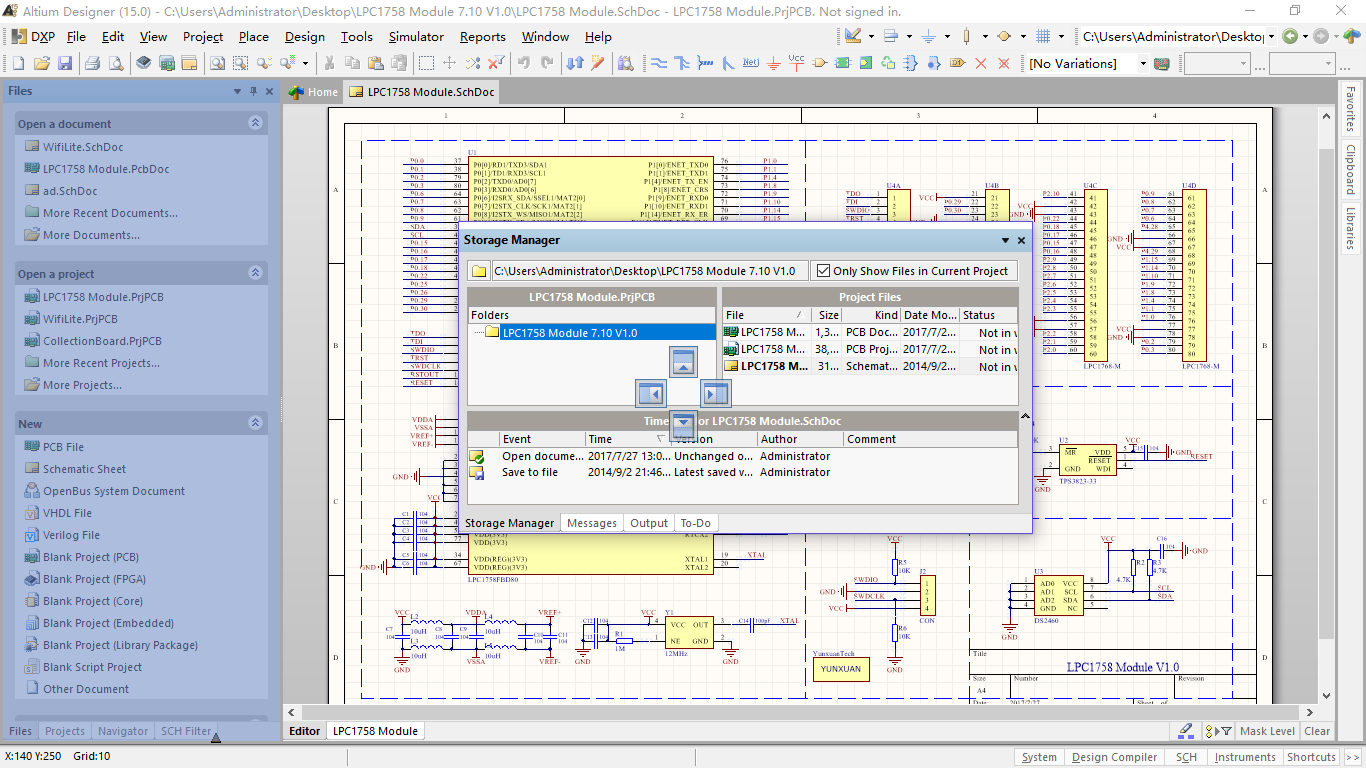Close the Storage Manager panel
The height and width of the screenshot is (768, 1366).
click(1021, 240)
